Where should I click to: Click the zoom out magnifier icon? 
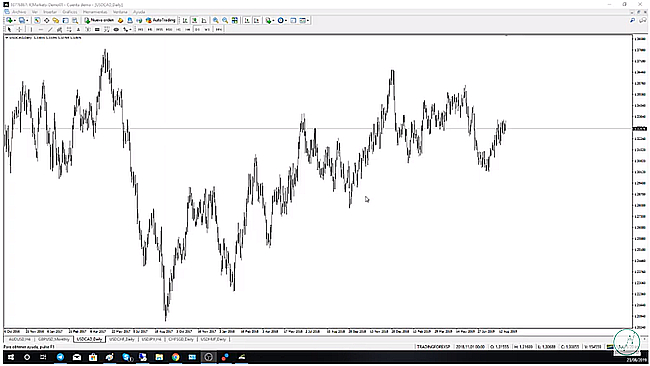click(x=225, y=20)
